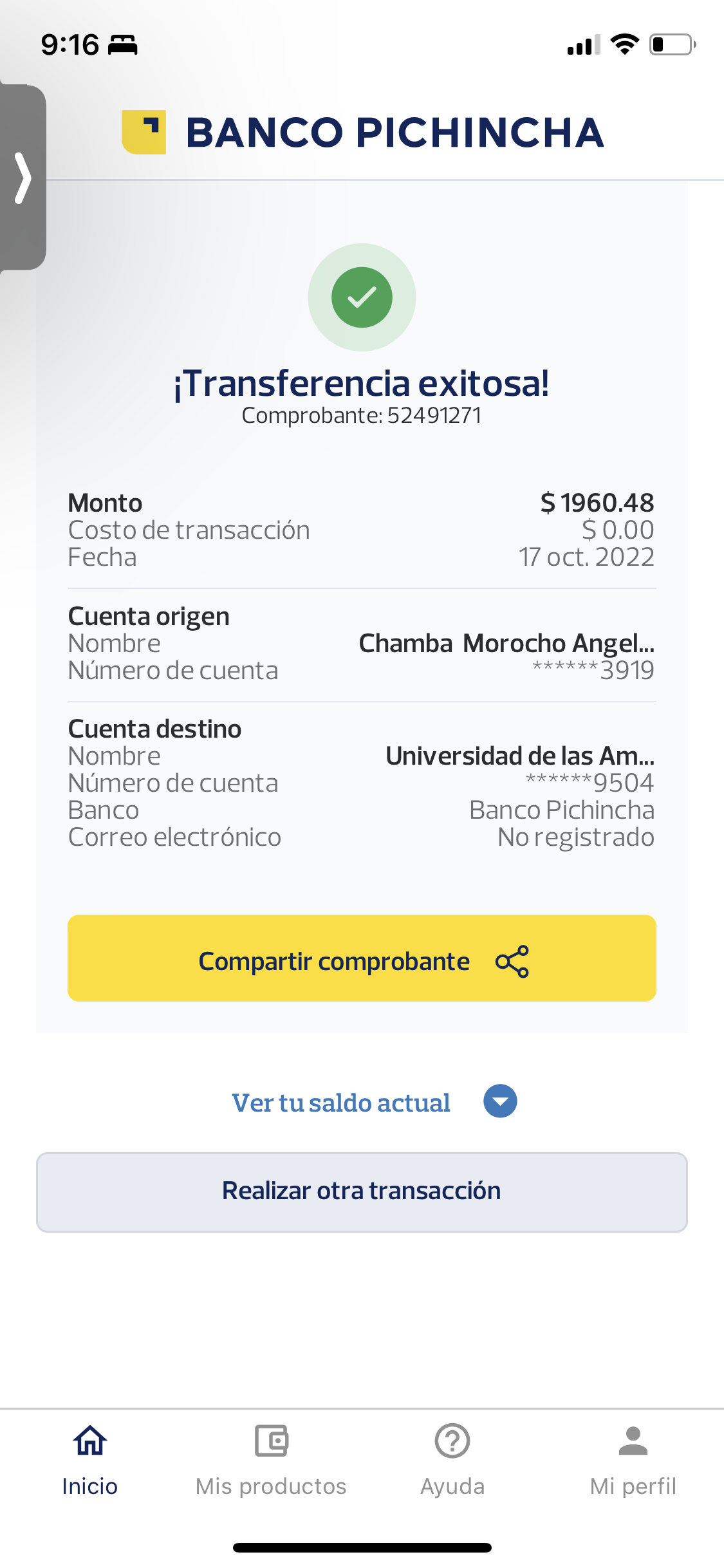The image size is (724, 1568).
Task: Expand balance with the blue down arrow
Action: pyautogui.click(x=500, y=1101)
